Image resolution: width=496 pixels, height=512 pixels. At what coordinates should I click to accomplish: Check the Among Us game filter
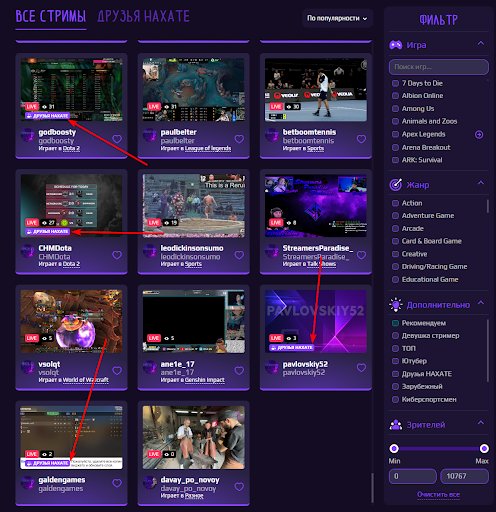tap(395, 109)
